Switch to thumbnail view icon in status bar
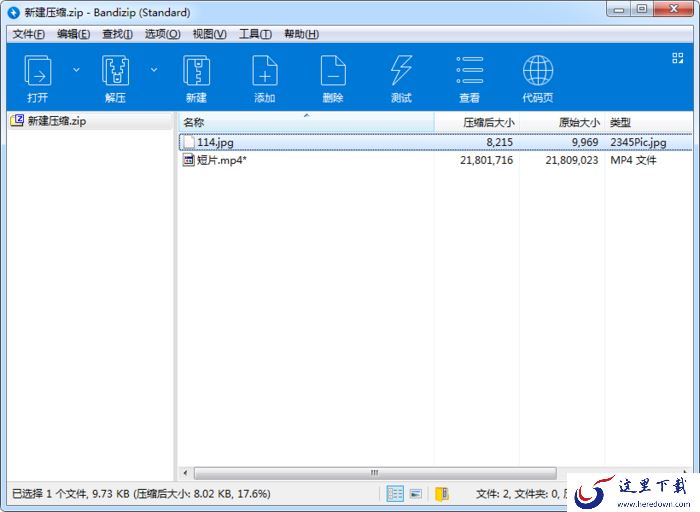700x512 pixels. point(416,494)
